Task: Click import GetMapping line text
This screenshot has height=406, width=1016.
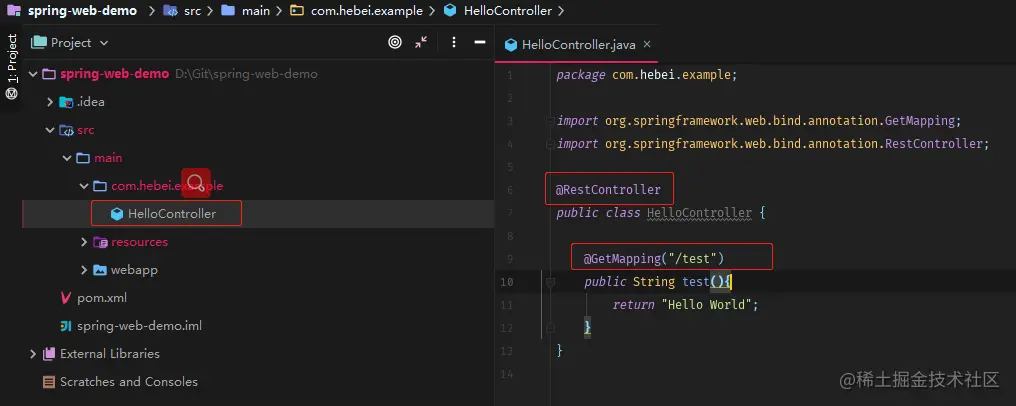Action: 759,120
